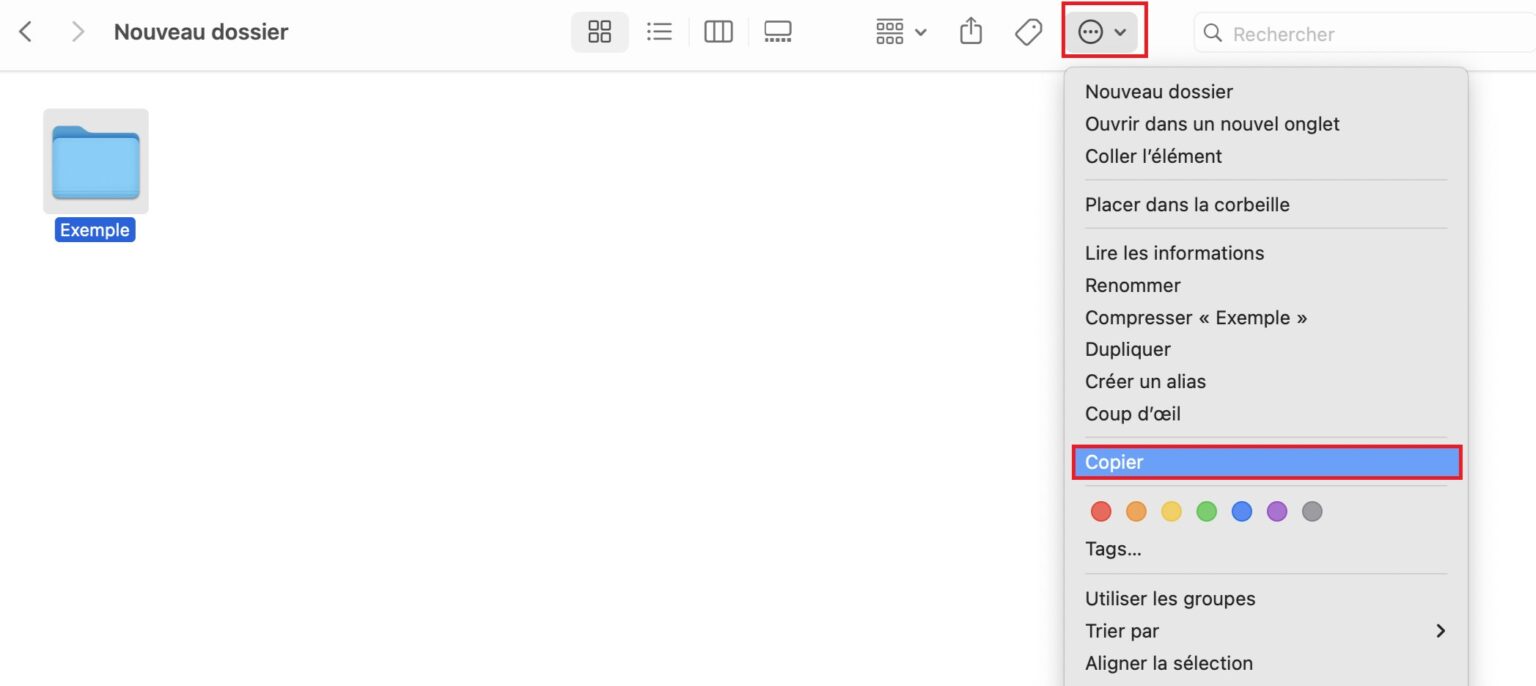
Task: Switch to column view layout
Action: click(x=718, y=31)
